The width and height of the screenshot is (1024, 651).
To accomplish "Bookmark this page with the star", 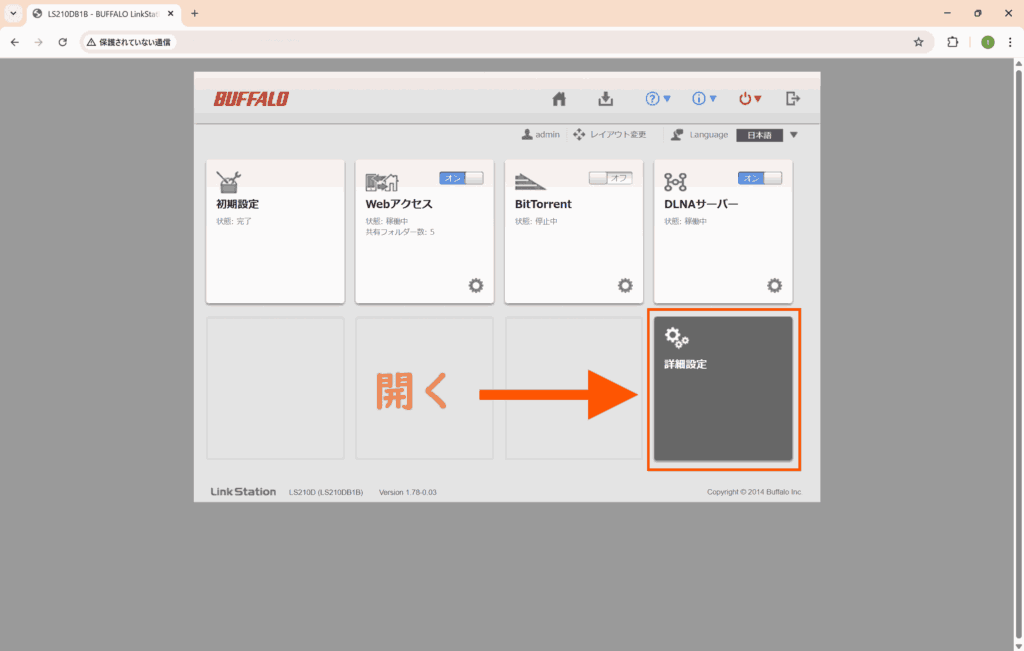I will click(918, 42).
